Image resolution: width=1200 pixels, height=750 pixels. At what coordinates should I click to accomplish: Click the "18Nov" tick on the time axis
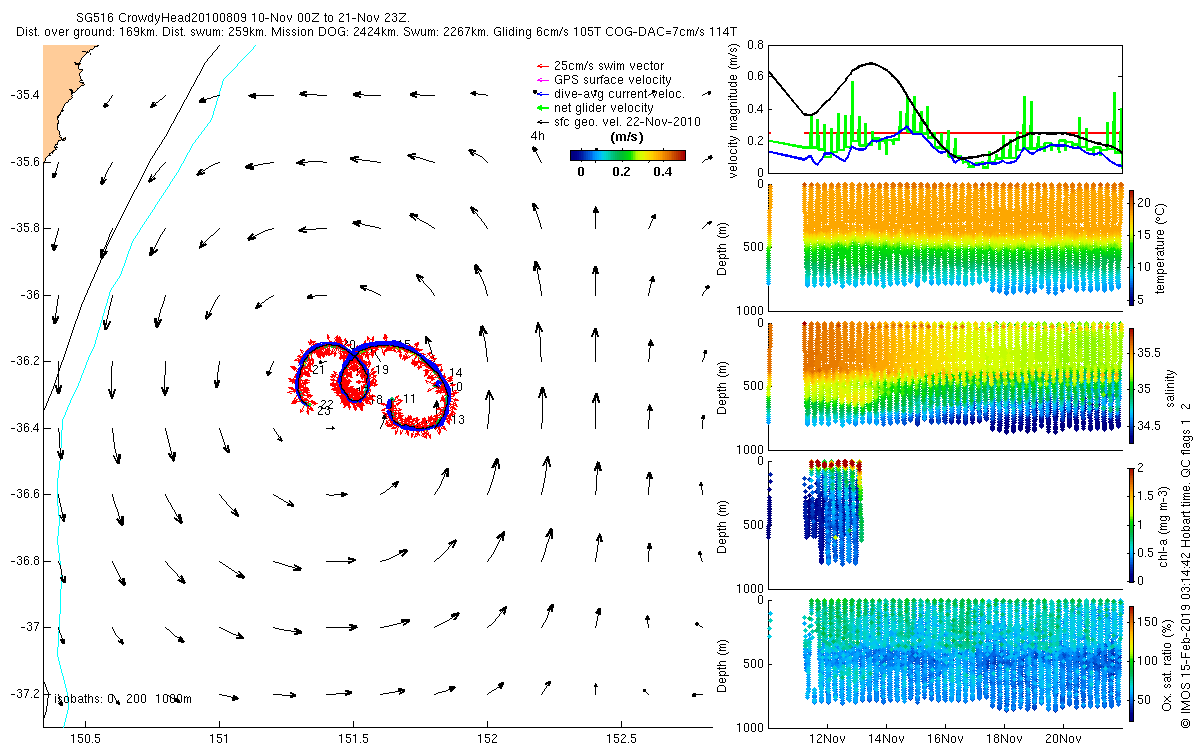click(1004, 739)
